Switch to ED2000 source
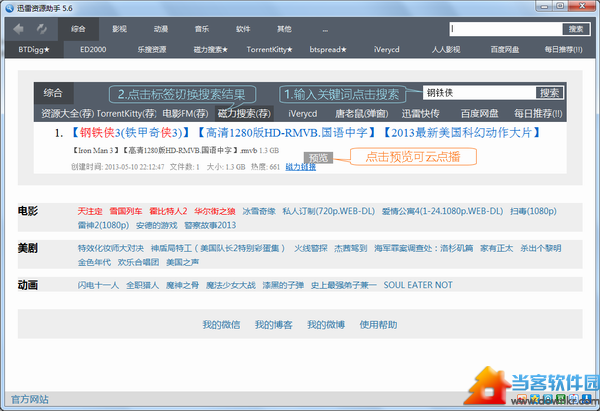 (93, 49)
